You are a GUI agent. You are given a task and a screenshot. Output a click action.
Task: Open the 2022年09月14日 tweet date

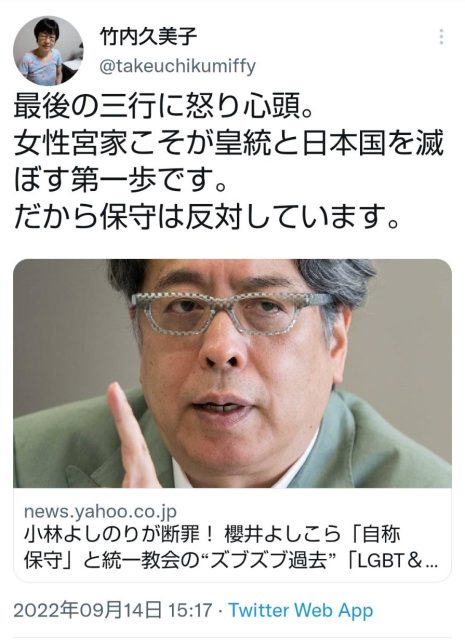point(88,610)
